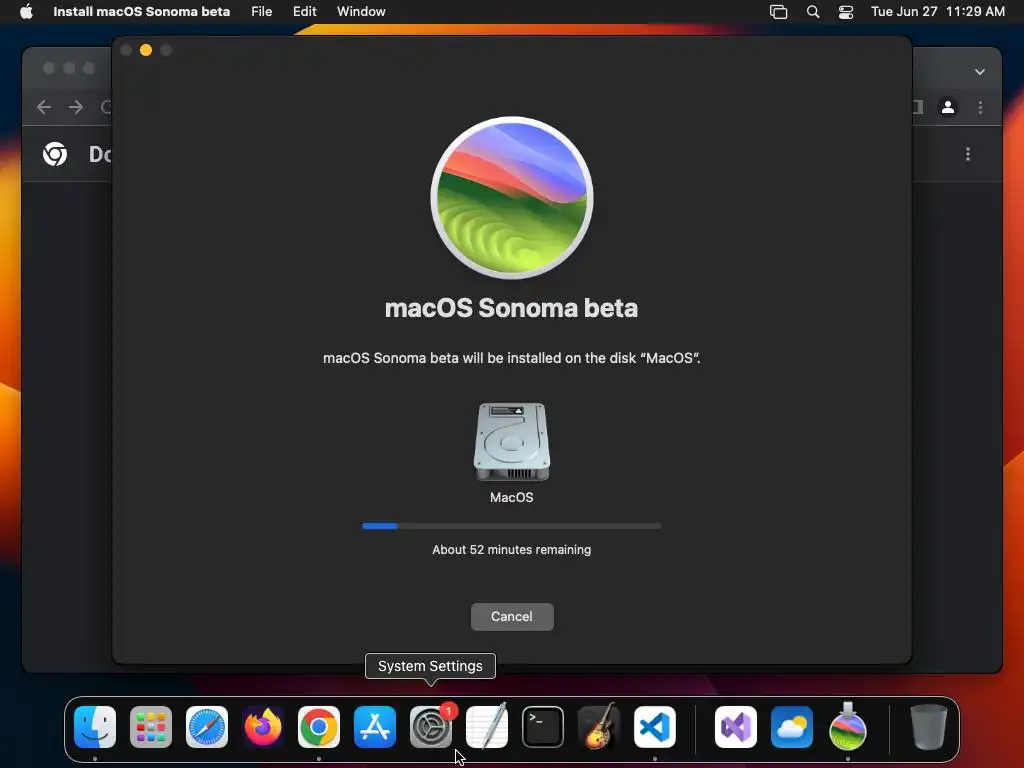Click the date and time in menu bar
Image resolution: width=1024 pixels, height=768 pixels.
click(938, 11)
